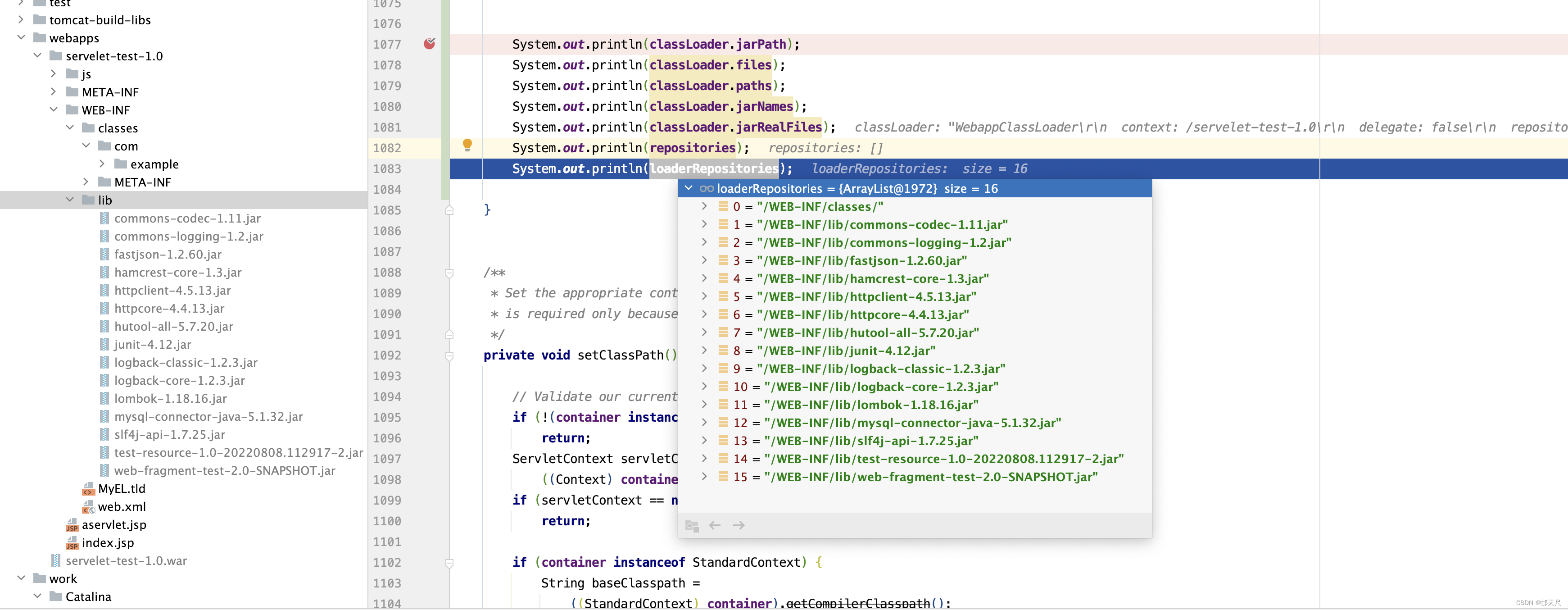1568x610 pixels.
Task: Expand element 0 "/WEB-INF/classes/" entry
Action: [704, 206]
